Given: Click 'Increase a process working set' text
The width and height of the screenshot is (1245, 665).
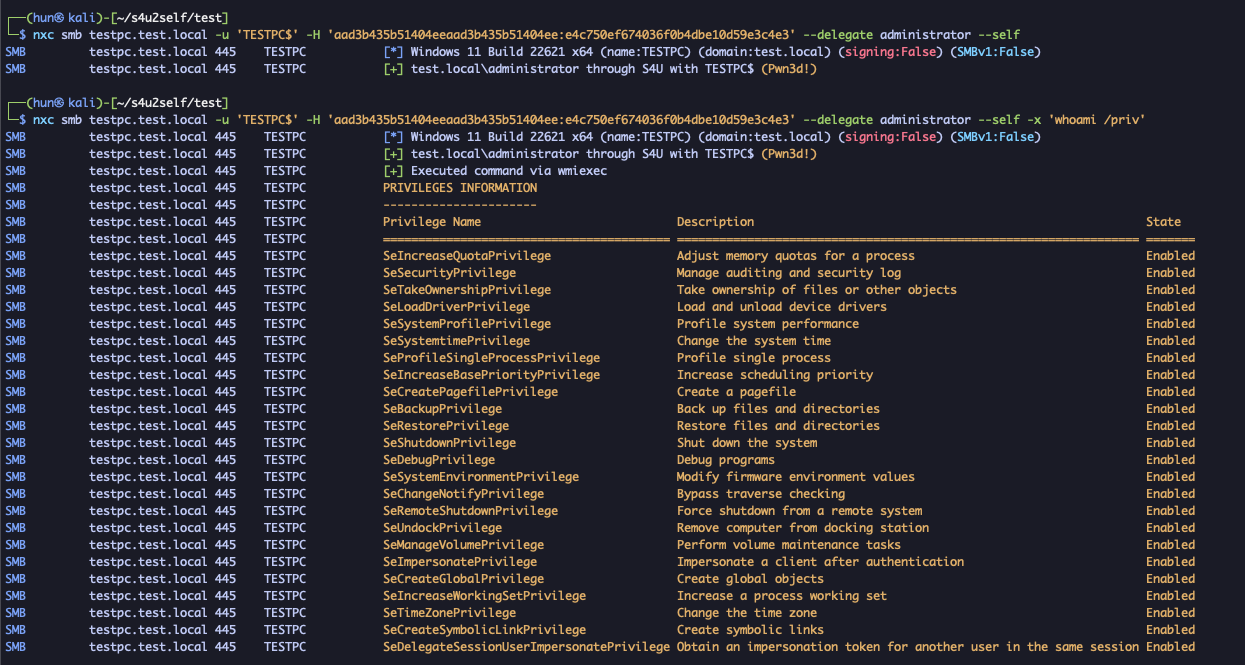Looking at the screenshot, I should [x=782, y=596].
